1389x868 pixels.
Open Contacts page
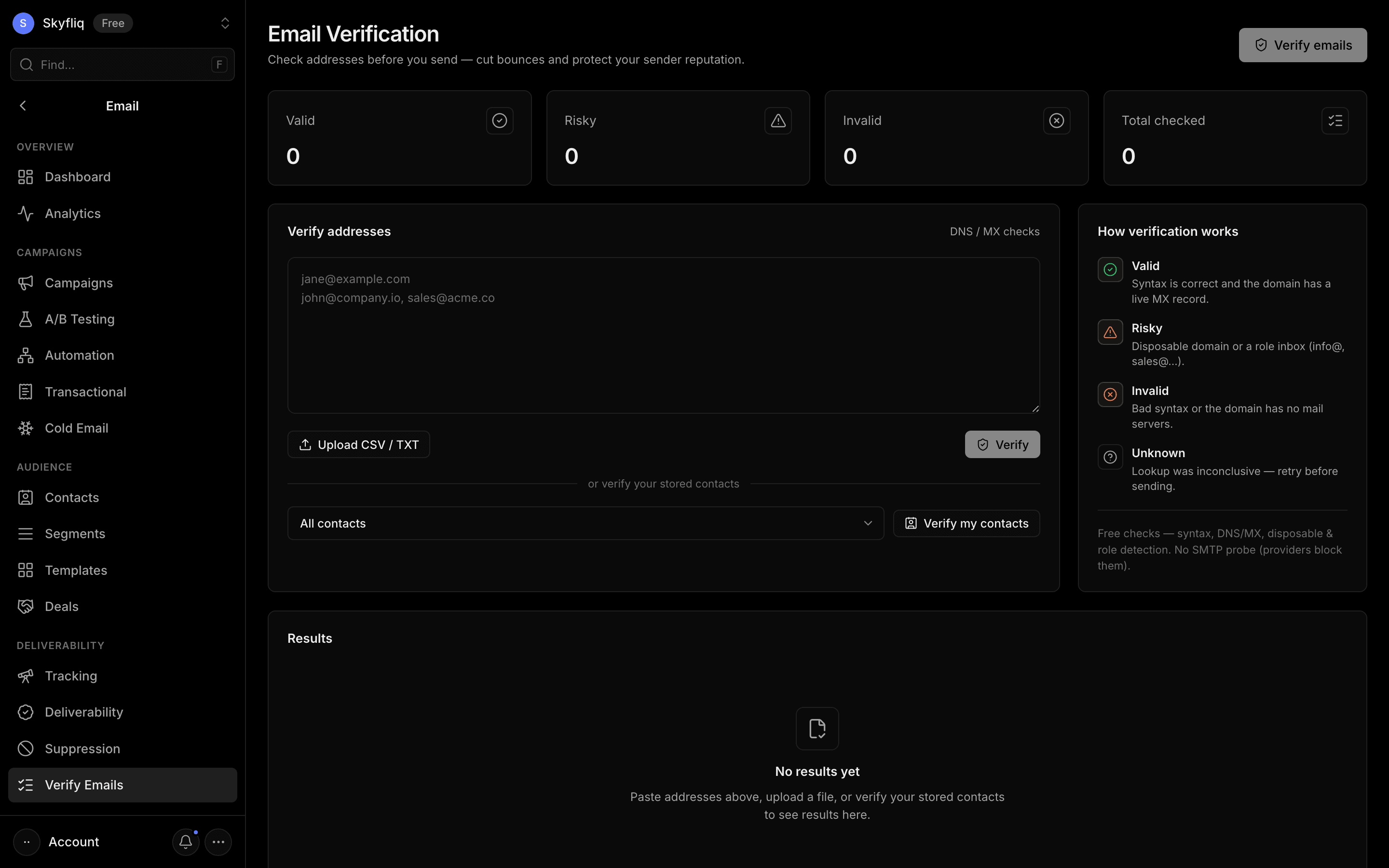pyautogui.click(x=122, y=498)
